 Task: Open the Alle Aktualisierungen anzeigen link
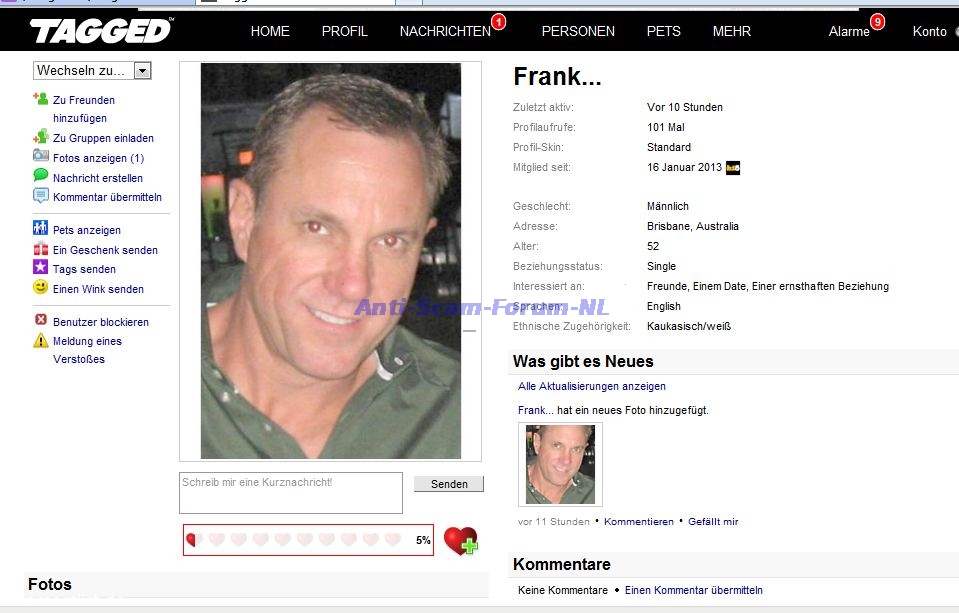[591, 386]
